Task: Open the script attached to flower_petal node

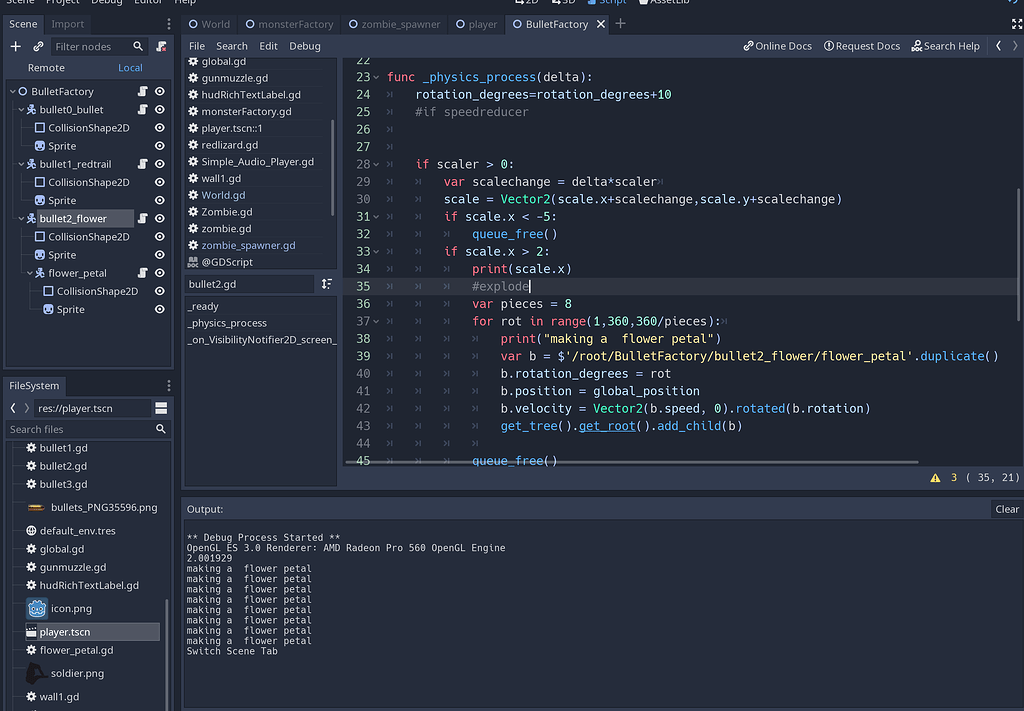Action: [143, 273]
